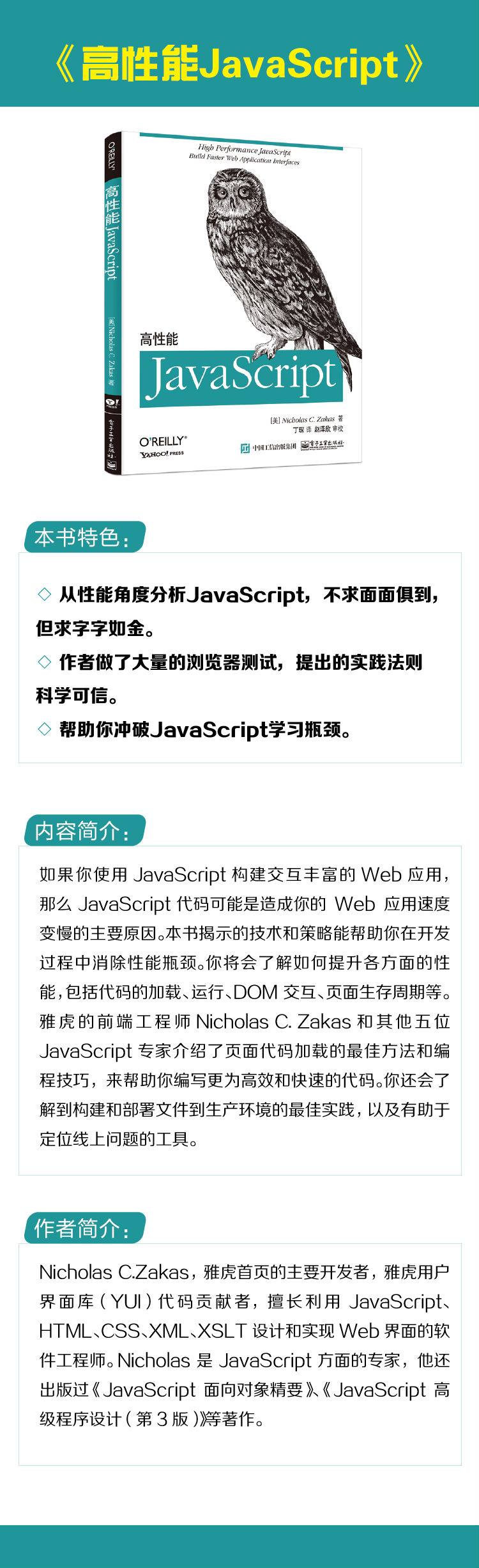479x1568 pixels.
Task: Click the High Performance JavaScript subtitle on the cover
Action: click(x=244, y=154)
